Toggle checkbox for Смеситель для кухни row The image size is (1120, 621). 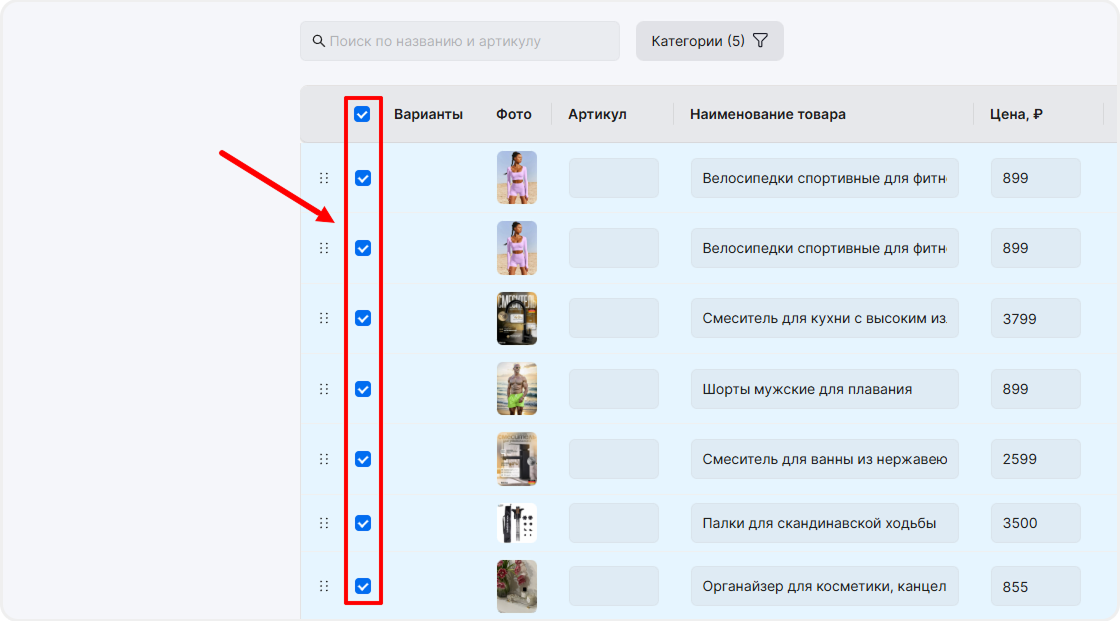pyautogui.click(x=363, y=318)
